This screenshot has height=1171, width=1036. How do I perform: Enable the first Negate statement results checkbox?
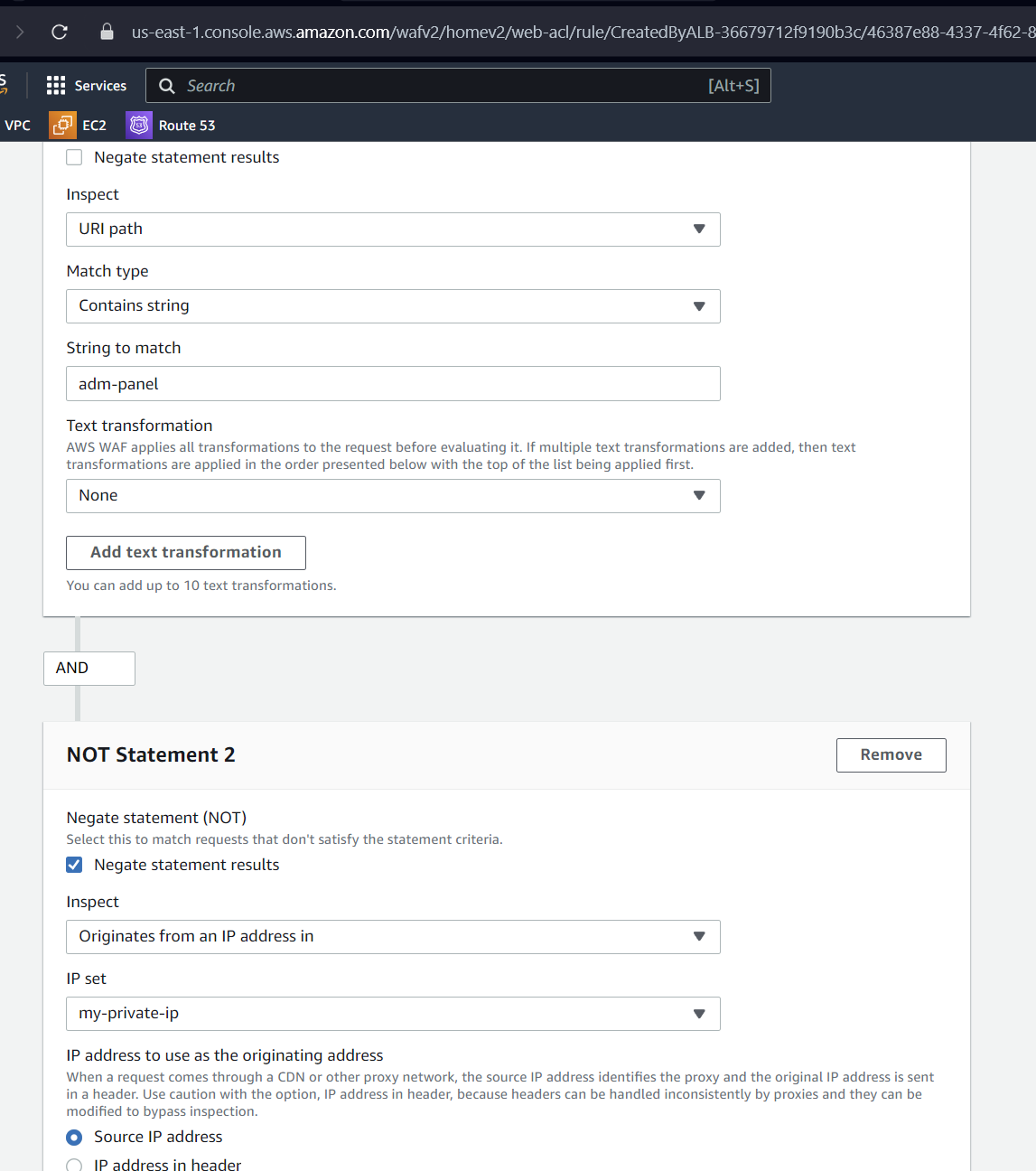click(x=75, y=157)
